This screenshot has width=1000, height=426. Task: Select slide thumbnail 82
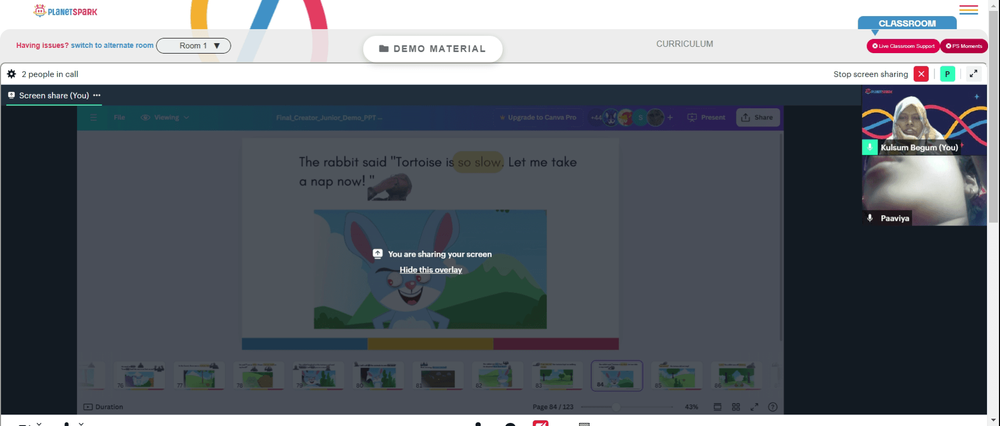(x=497, y=376)
